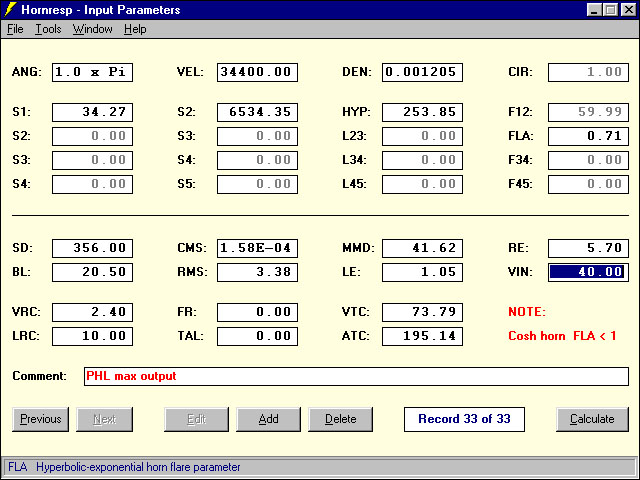Image resolution: width=640 pixels, height=480 pixels.
Task: Close the Hornresp window
Action: click(628, 10)
